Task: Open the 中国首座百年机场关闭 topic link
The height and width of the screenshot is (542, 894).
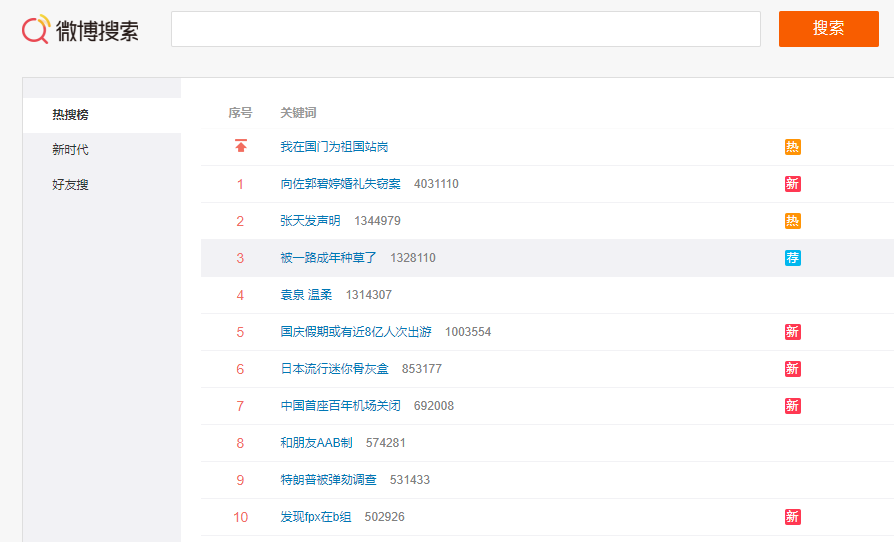Action: pyautogui.click(x=340, y=406)
